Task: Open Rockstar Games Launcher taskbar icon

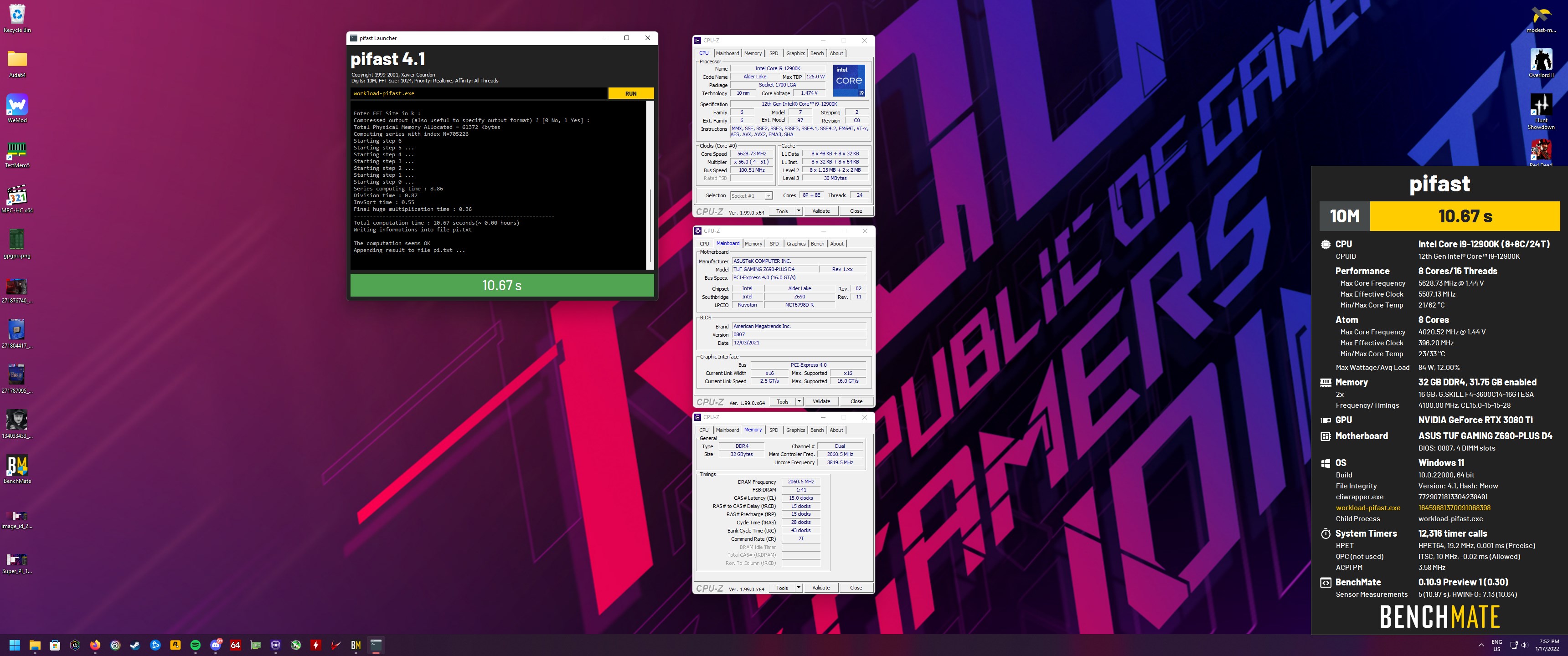Action: pos(175,645)
